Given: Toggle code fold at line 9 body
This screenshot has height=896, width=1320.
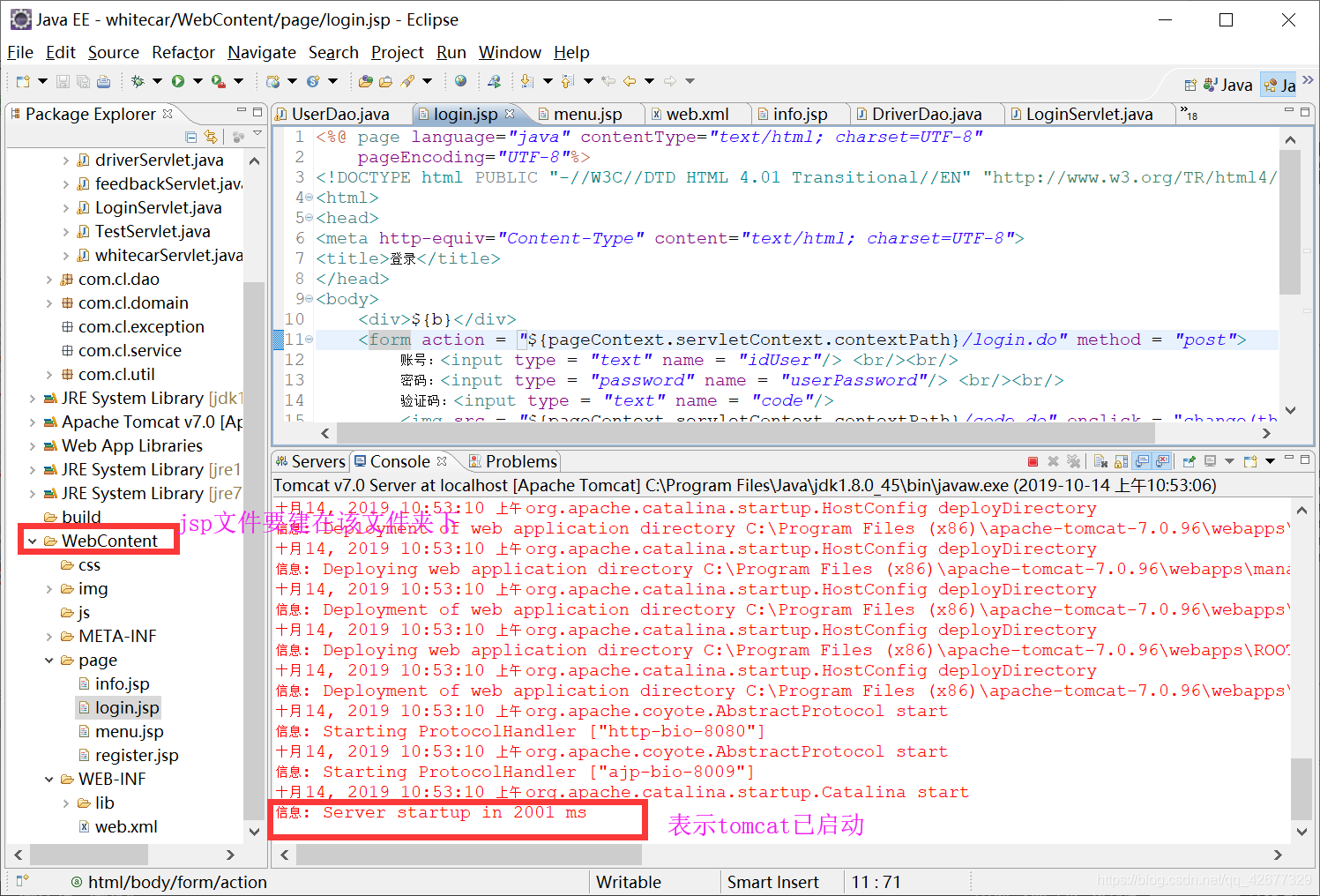Looking at the screenshot, I should click(x=309, y=299).
